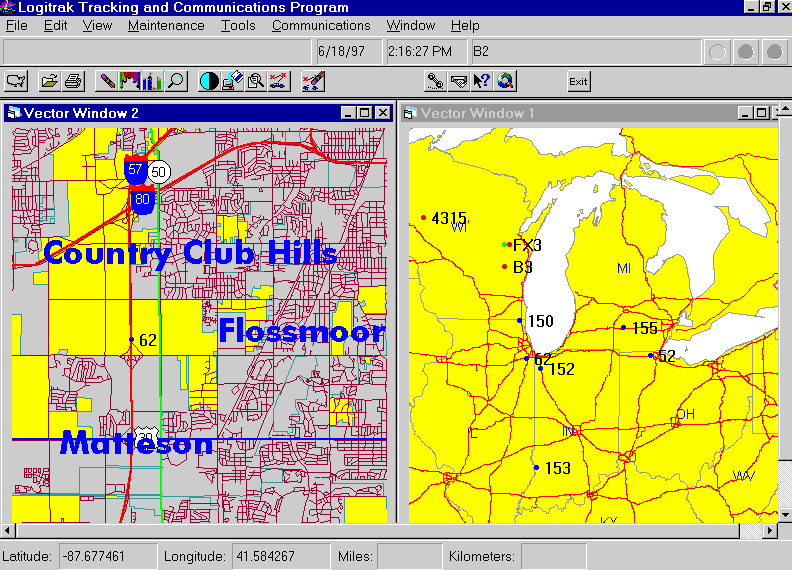Click the computer with disk icon

[232, 81]
